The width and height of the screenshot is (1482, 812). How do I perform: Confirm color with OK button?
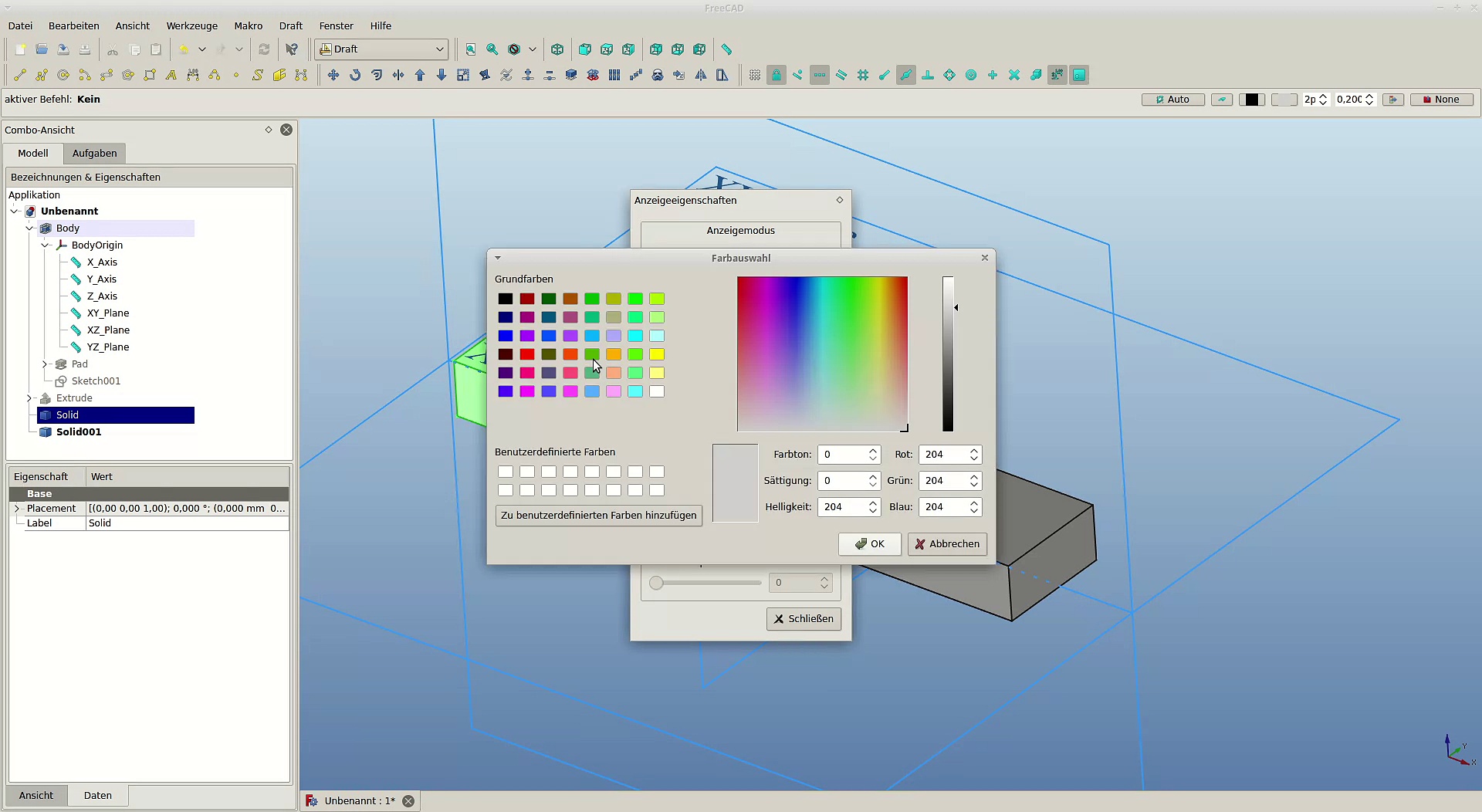869,544
